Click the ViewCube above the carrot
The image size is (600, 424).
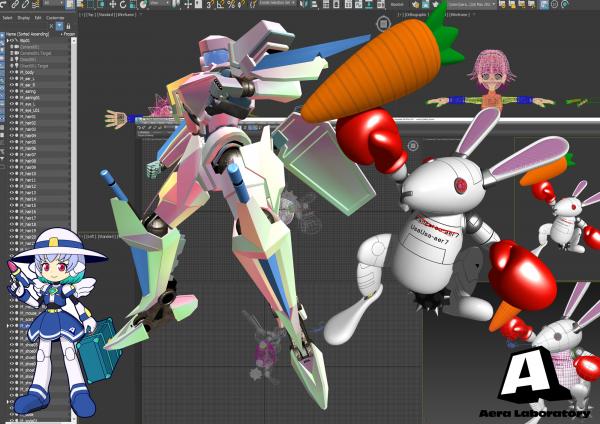pyautogui.click(x=383, y=24)
